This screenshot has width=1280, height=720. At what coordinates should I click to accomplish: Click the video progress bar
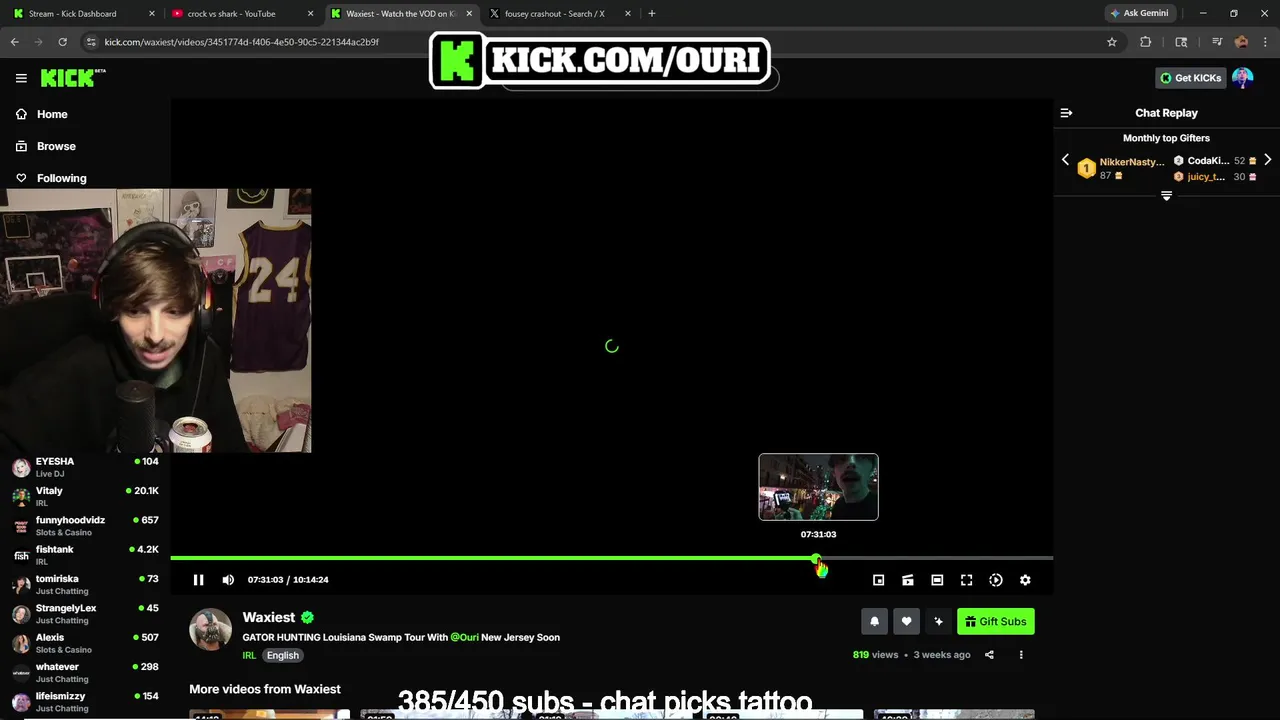coord(611,558)
